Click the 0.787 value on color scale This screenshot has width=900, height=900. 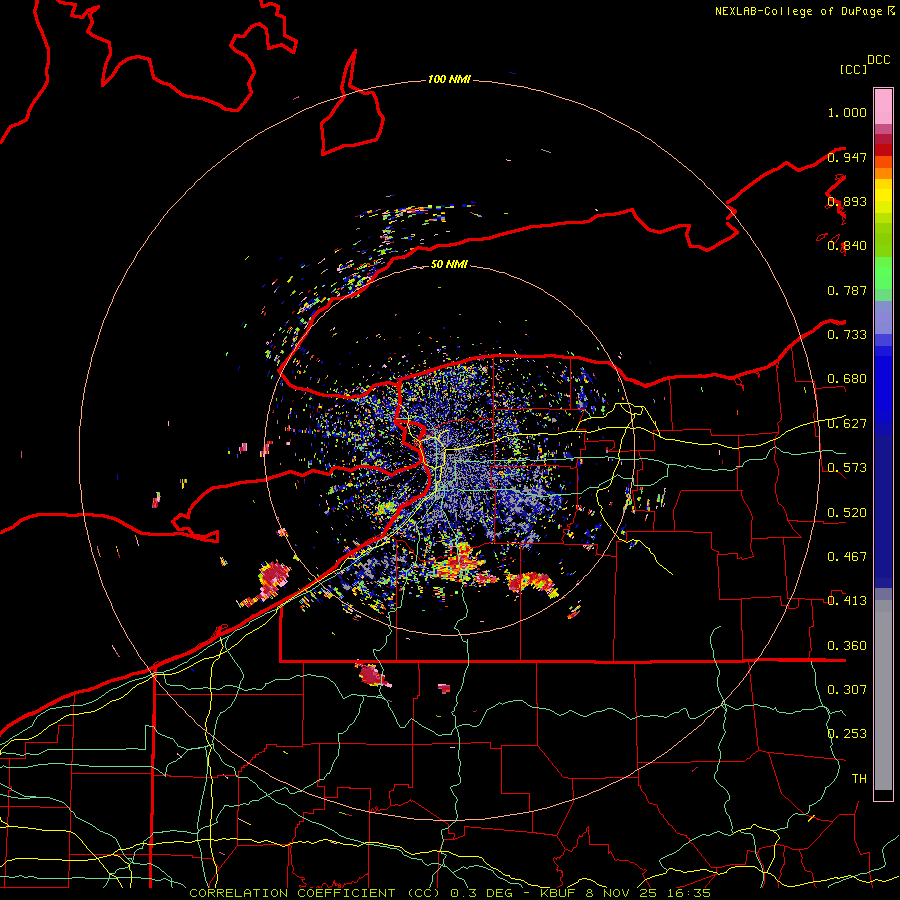(x=847, y=290)
